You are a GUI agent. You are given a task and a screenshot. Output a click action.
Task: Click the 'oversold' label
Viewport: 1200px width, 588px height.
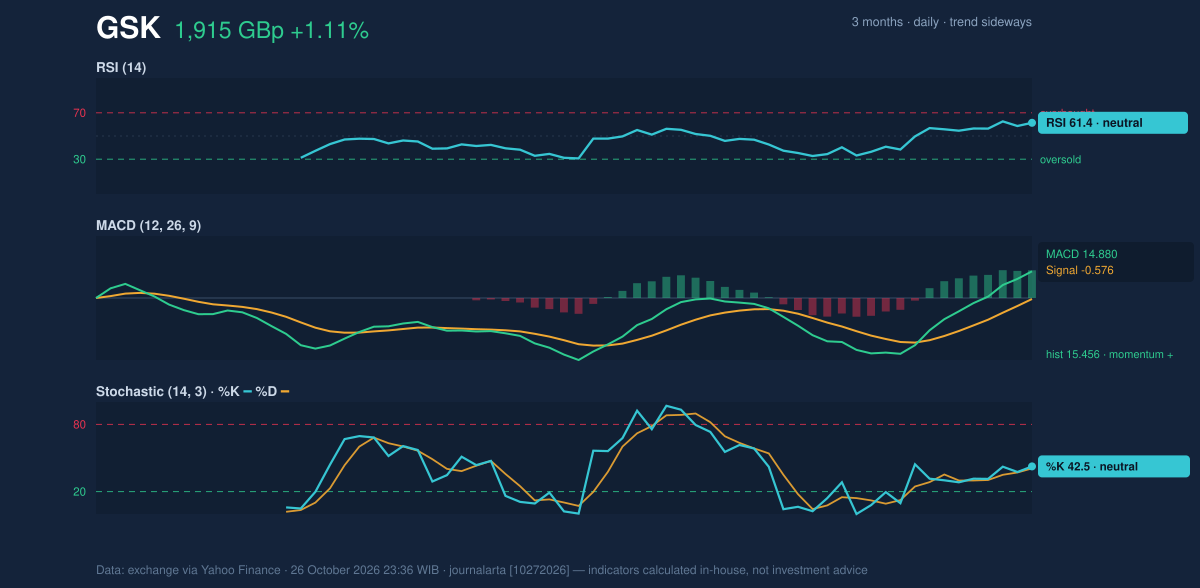tap(1060, 159)
